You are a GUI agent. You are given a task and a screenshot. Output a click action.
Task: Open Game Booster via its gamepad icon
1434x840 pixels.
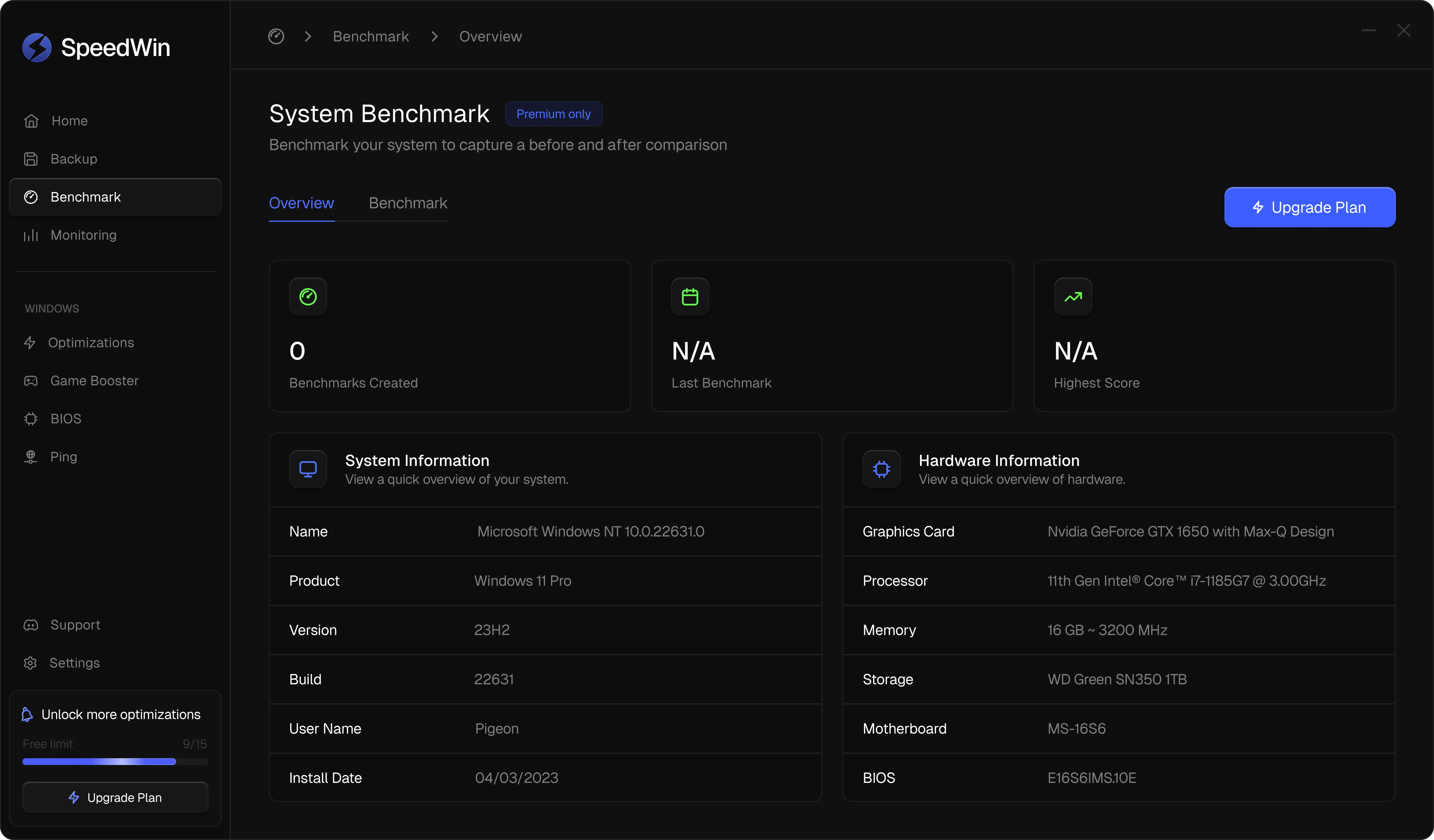[x=31, y=381]
